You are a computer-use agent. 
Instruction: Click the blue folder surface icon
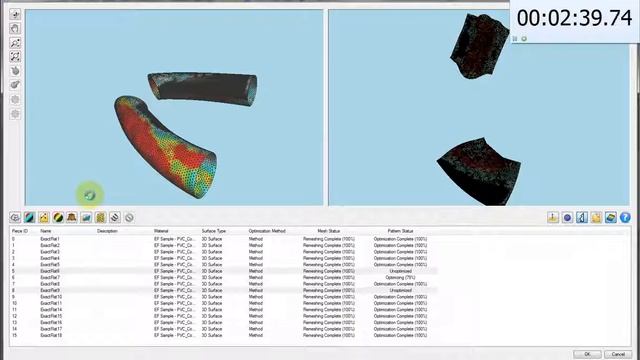pyautogui.click(x=86, y=218)
